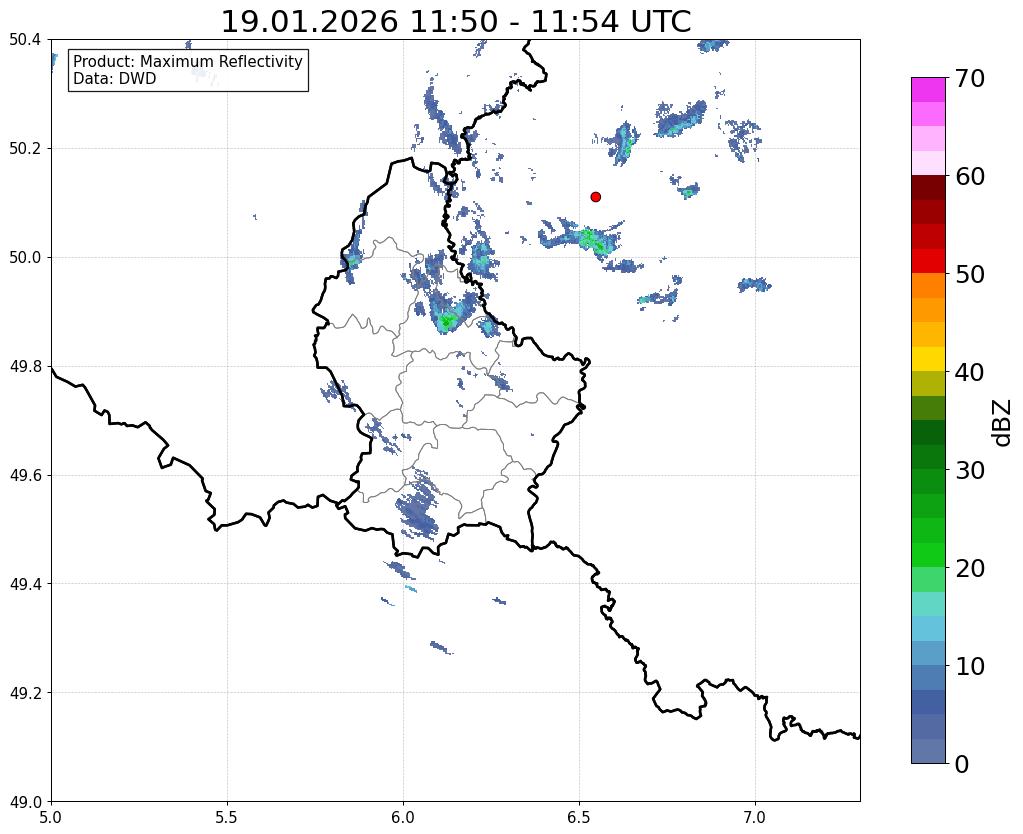Click the latitude axis label 49.4
The height and width of the screenshot is (834, 1023).
click(25, 584)
